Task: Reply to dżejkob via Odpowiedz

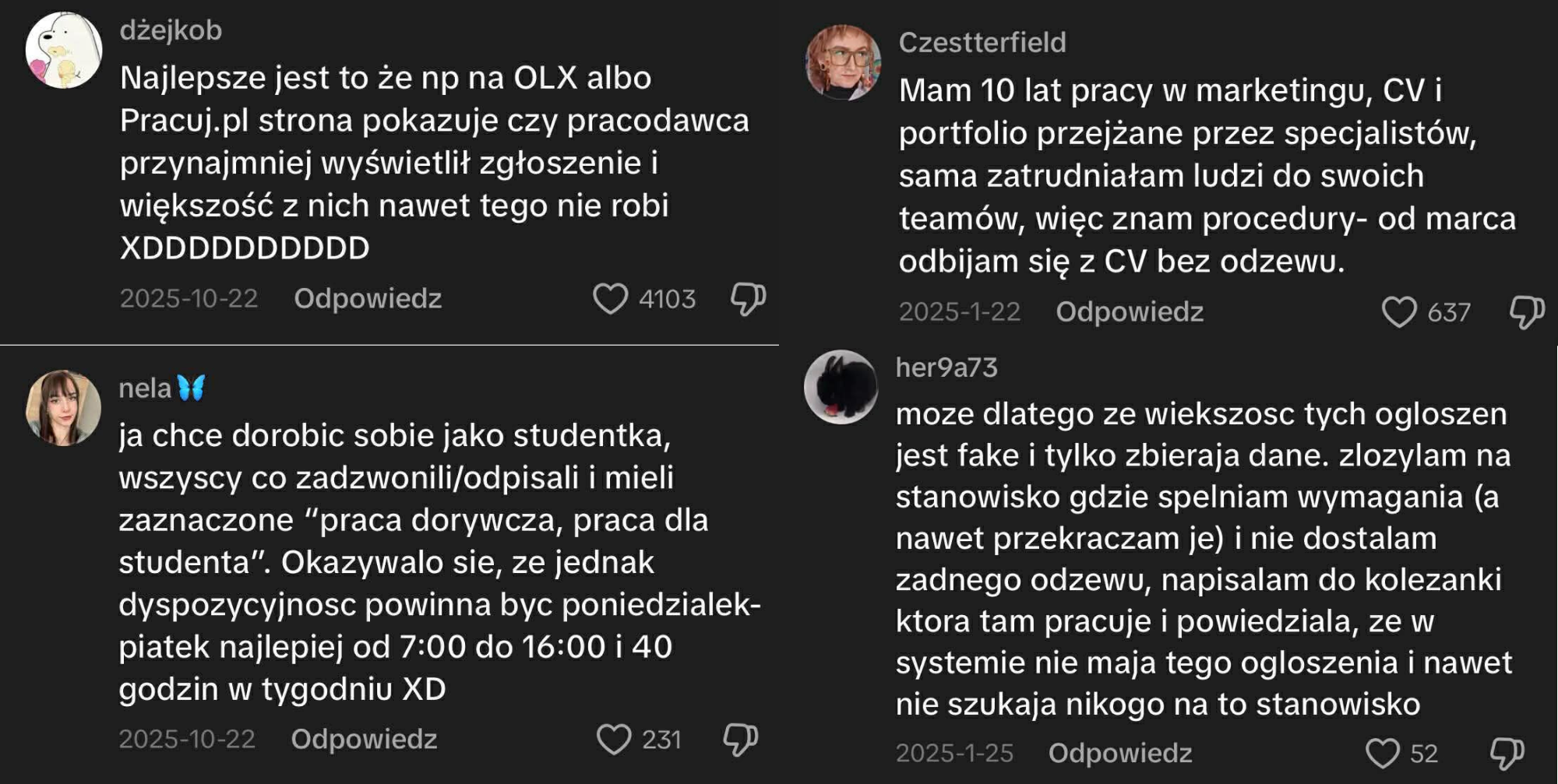Action: (x=368, y=299)
